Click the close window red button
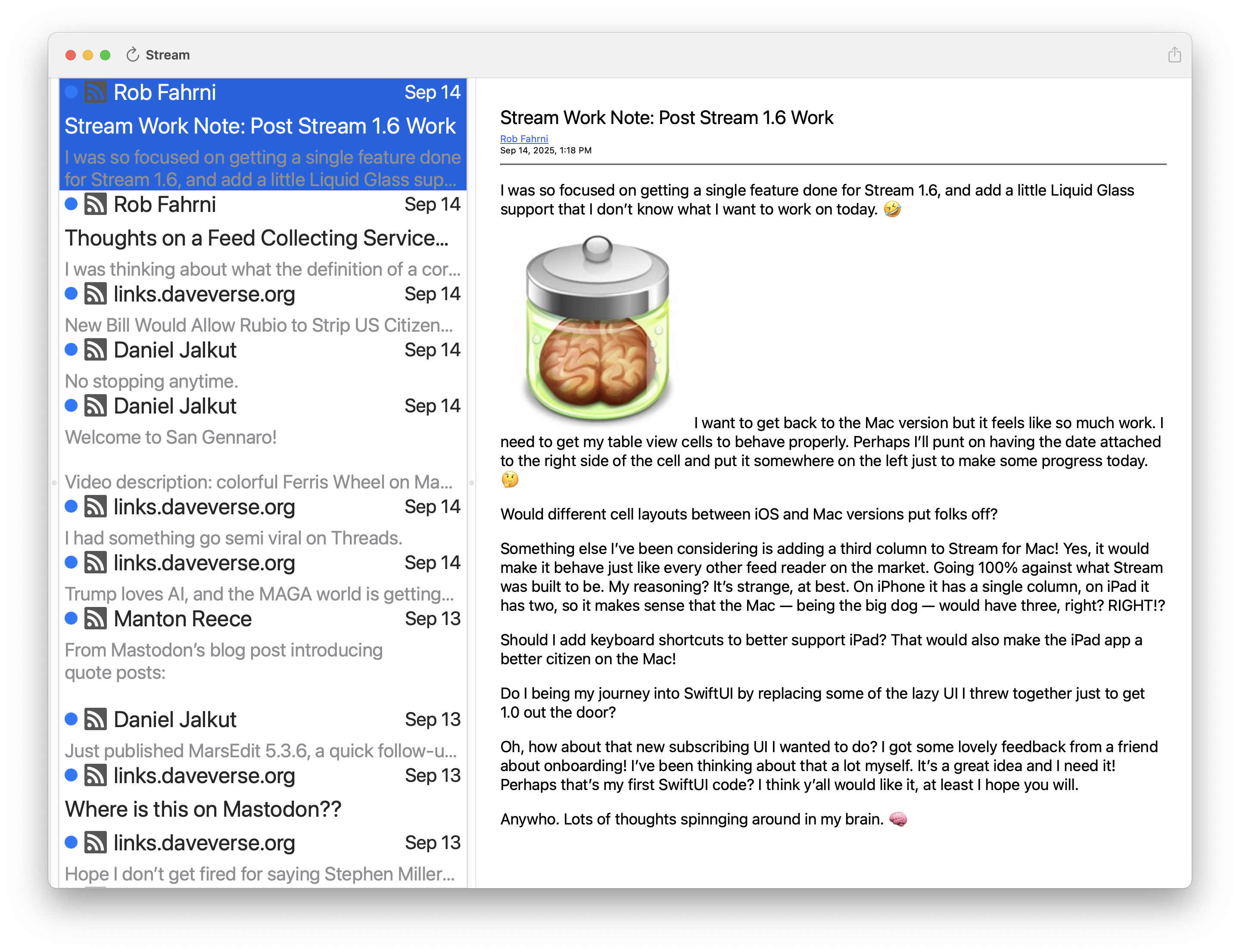Screen dimensions: 1240x952 coord(70,55)
